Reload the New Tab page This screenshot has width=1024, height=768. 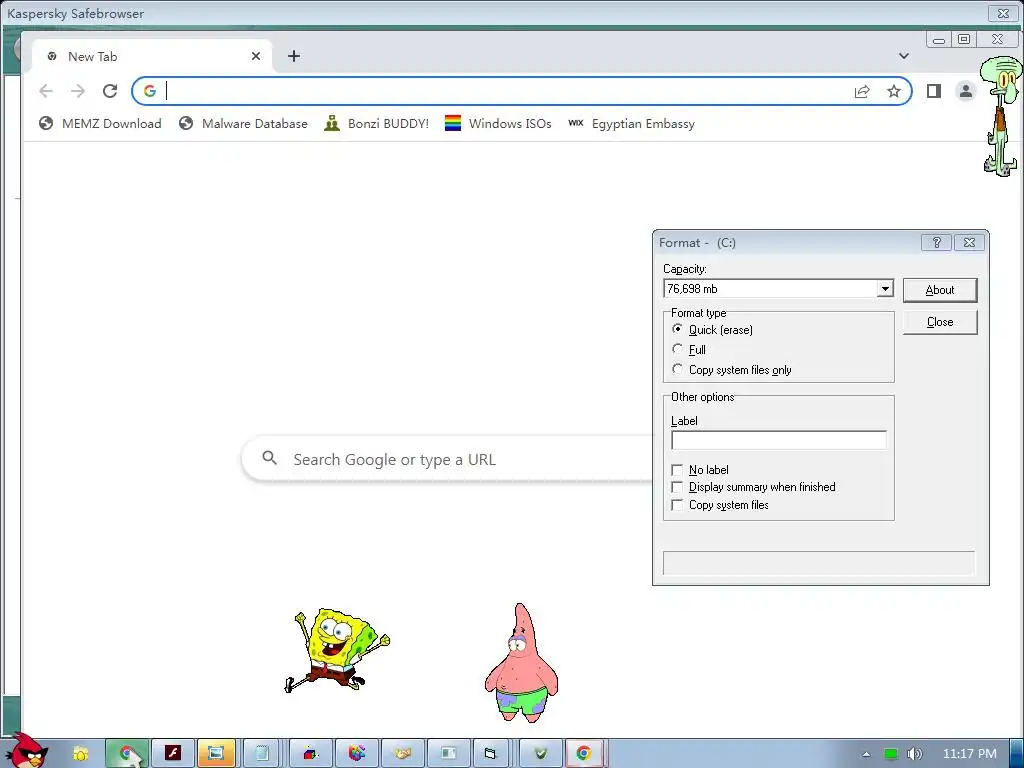pyautogui.click(x=110, y=91)
